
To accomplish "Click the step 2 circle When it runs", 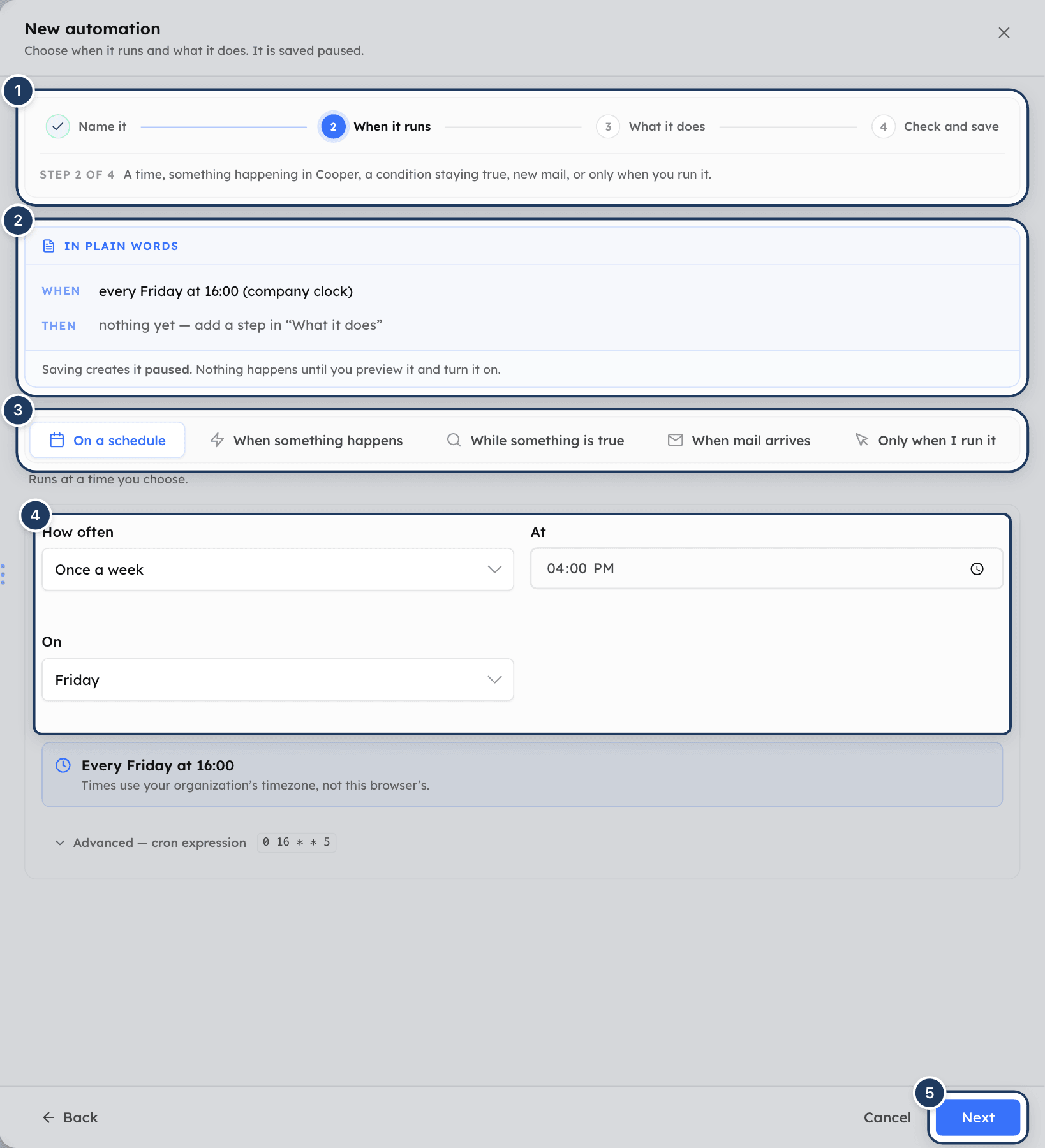I will click(333, 126).
